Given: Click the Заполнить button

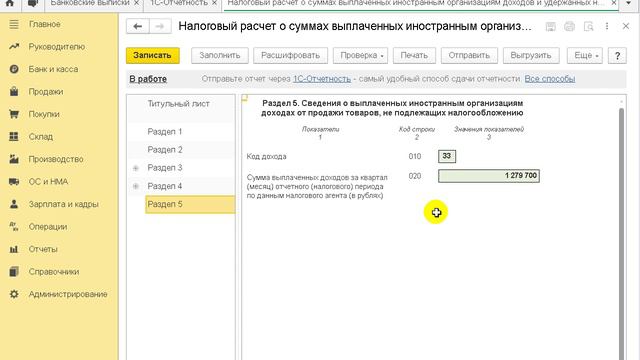Looking at the screenshot, I should (220, 56).
